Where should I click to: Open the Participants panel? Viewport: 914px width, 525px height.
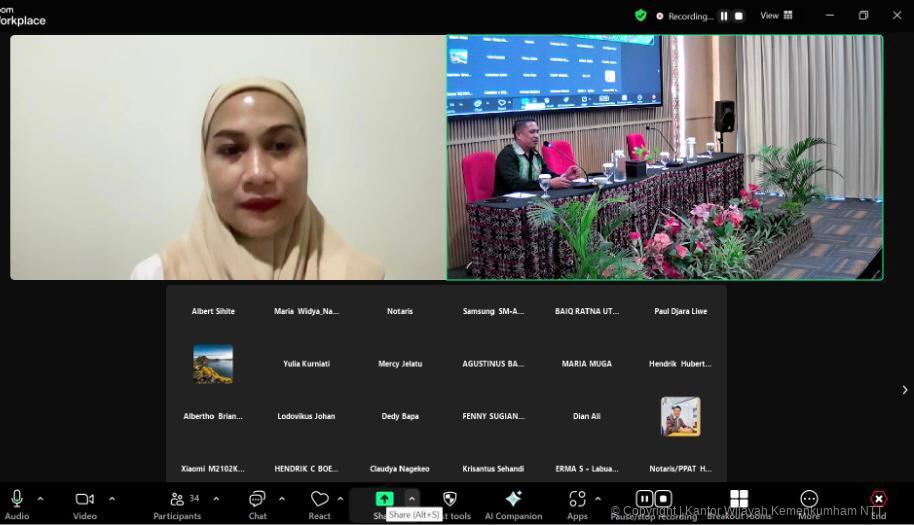click(x=177, y=499)
